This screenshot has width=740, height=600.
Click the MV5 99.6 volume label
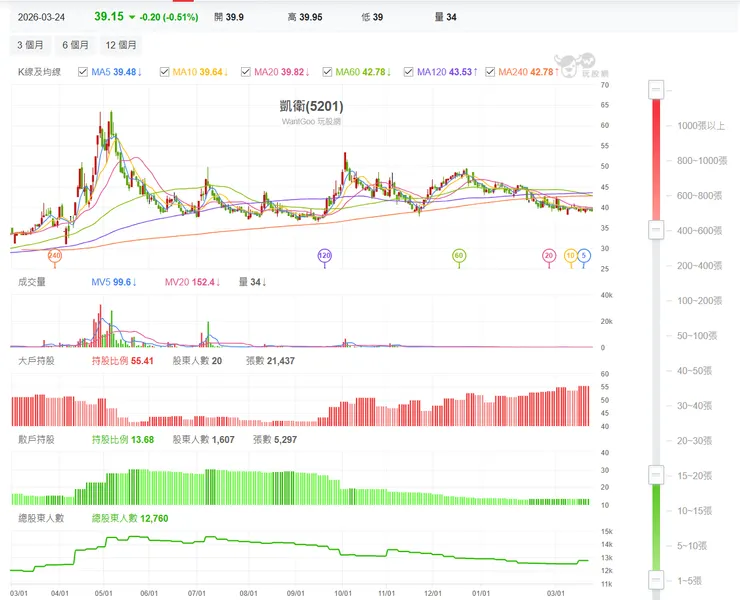(x=114, y=282)
